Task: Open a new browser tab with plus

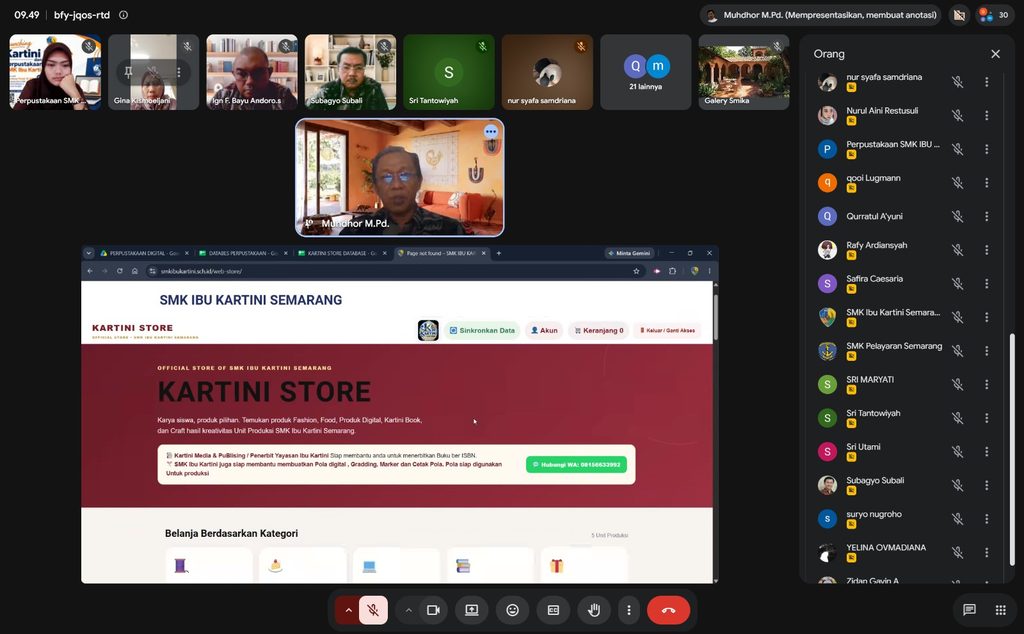Action: [x=499, y=253]
